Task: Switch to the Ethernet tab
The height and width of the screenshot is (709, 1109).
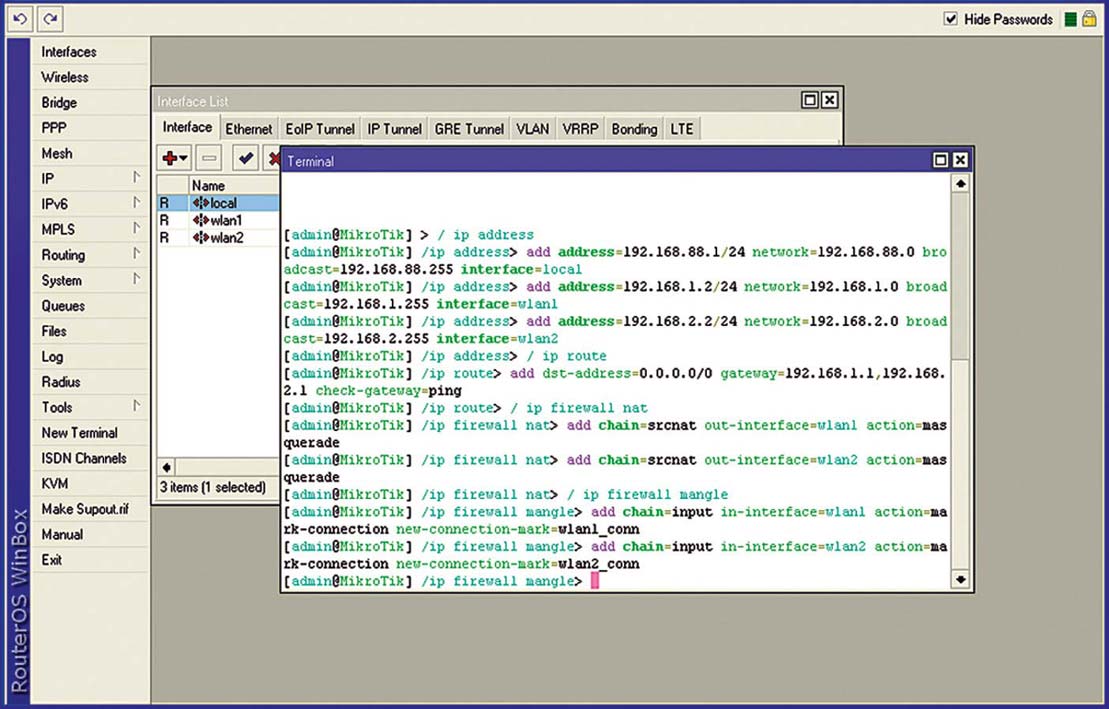Action: pyautogui.click(x=248, y=129)
